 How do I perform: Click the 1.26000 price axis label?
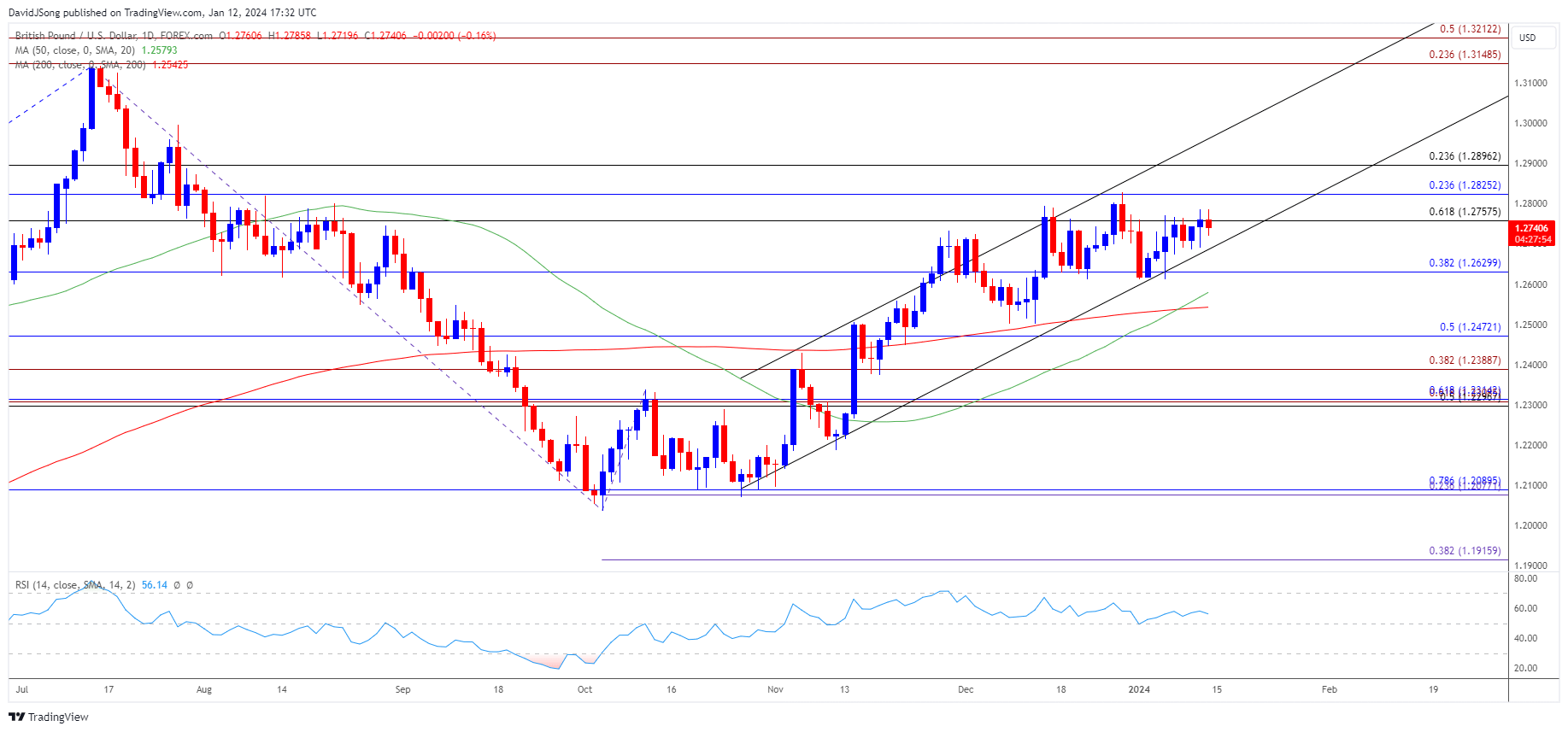[x=1530, y=284]
